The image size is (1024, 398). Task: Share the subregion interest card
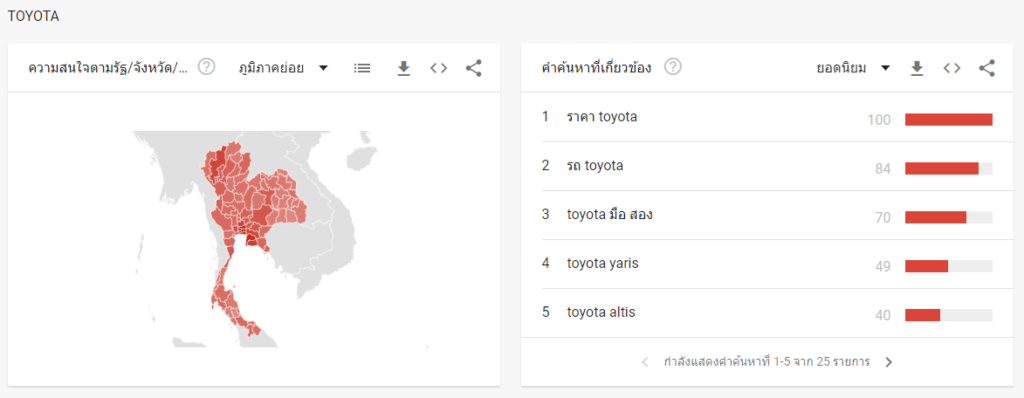pos(473,68)
